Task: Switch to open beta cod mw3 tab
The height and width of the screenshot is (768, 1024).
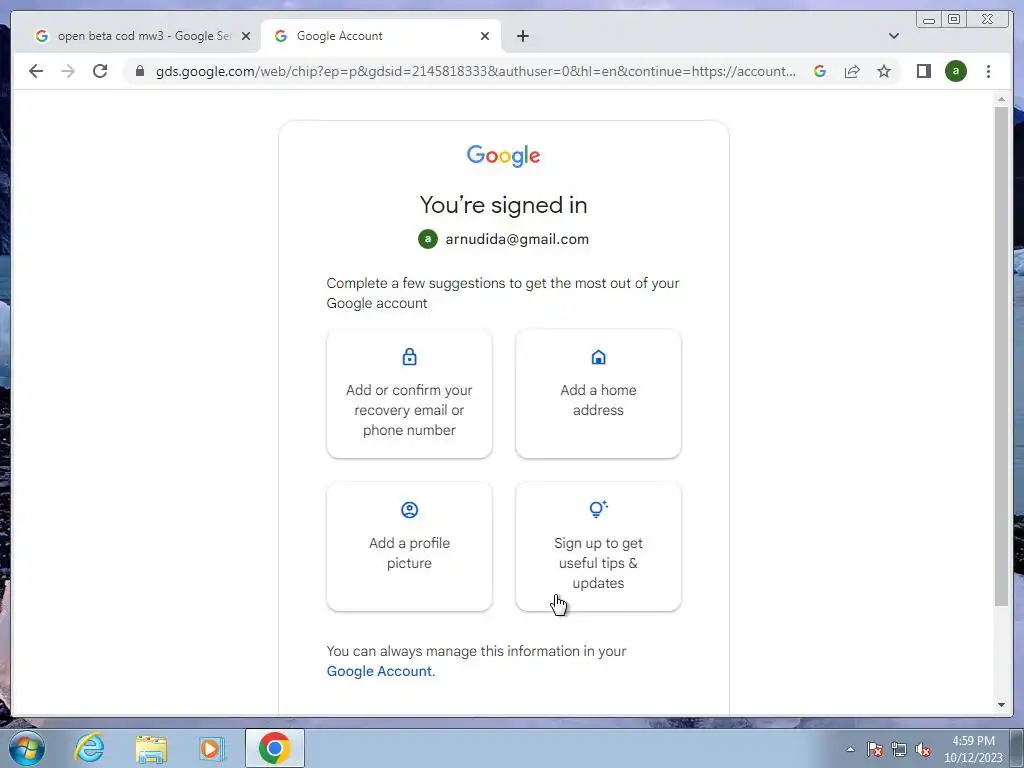Action: (142, 36)
